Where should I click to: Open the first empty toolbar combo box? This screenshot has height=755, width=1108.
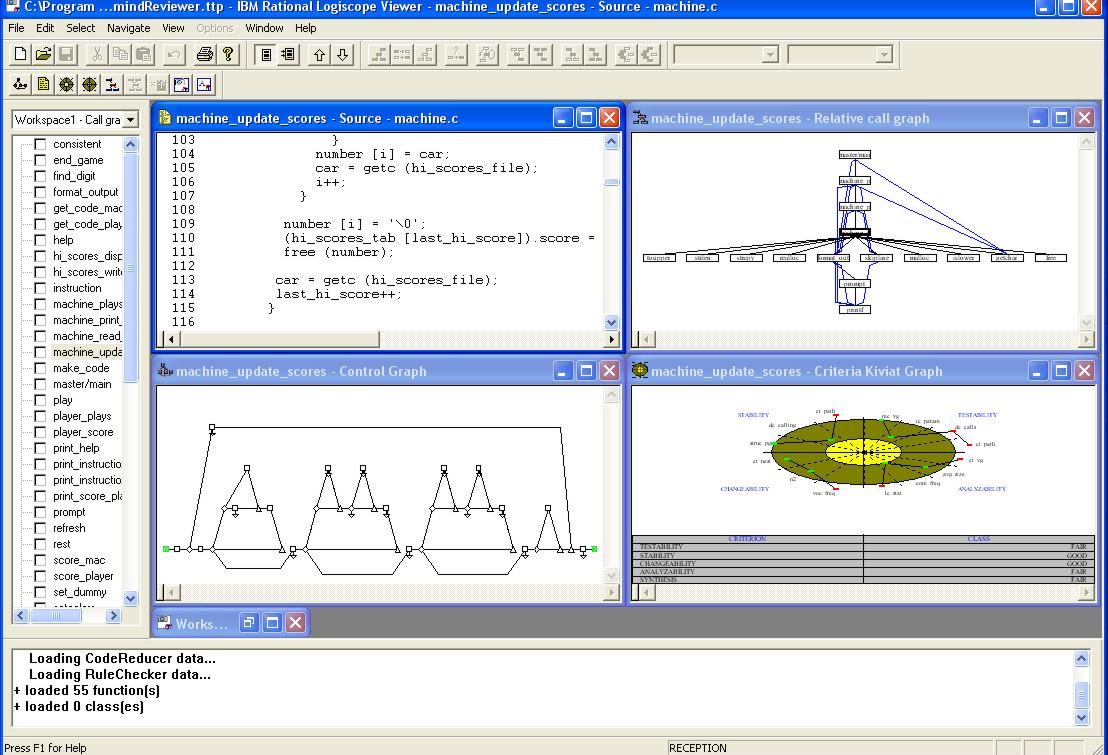pos(770,54)
